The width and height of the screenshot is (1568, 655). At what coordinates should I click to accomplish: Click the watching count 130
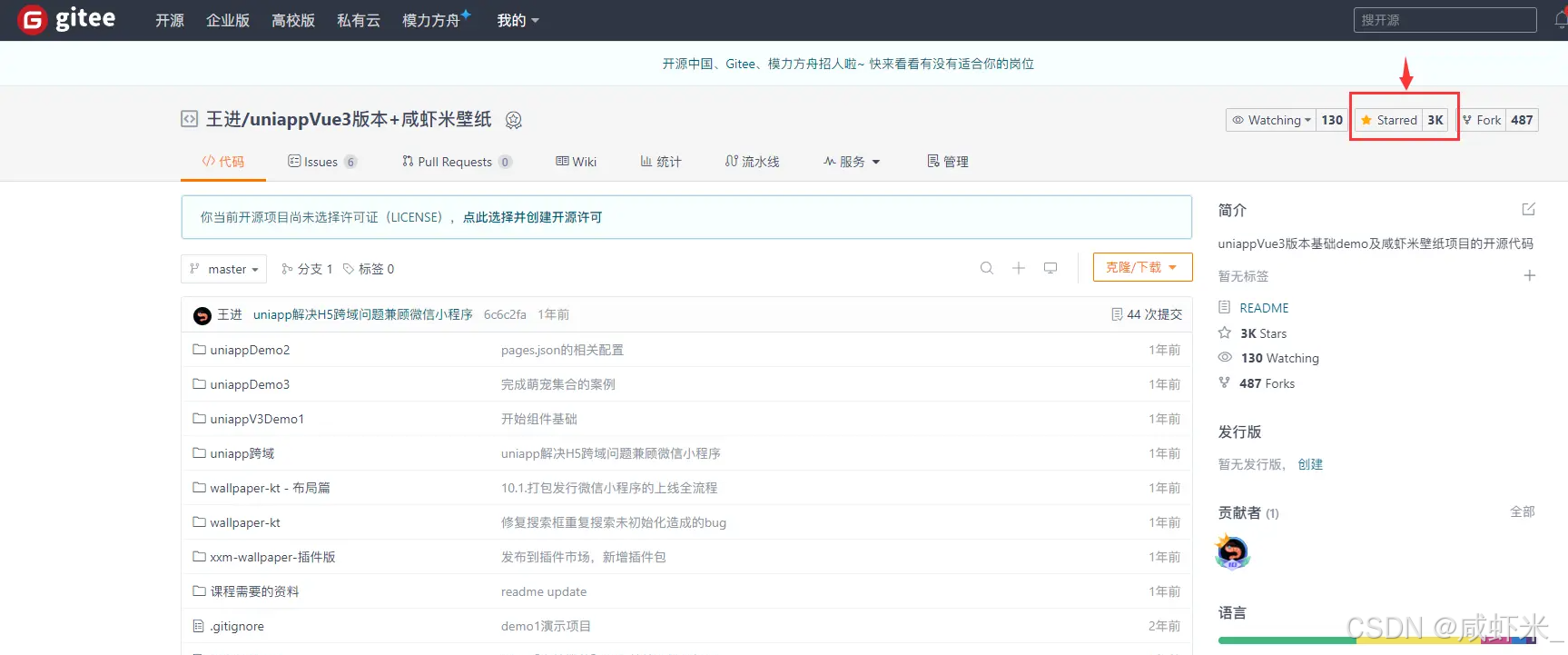(1332, 120)
